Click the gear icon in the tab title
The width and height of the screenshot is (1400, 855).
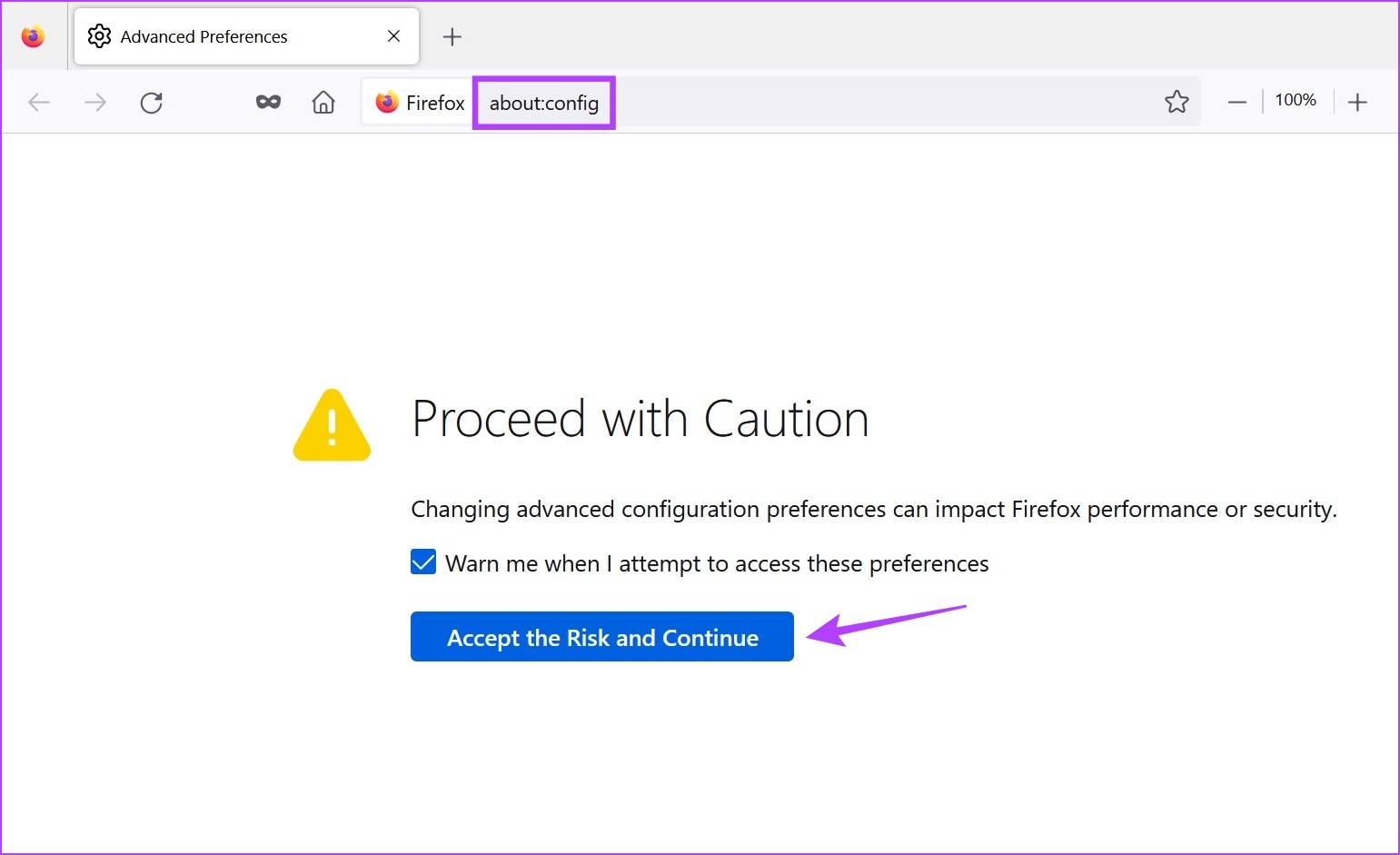(100, 35)
